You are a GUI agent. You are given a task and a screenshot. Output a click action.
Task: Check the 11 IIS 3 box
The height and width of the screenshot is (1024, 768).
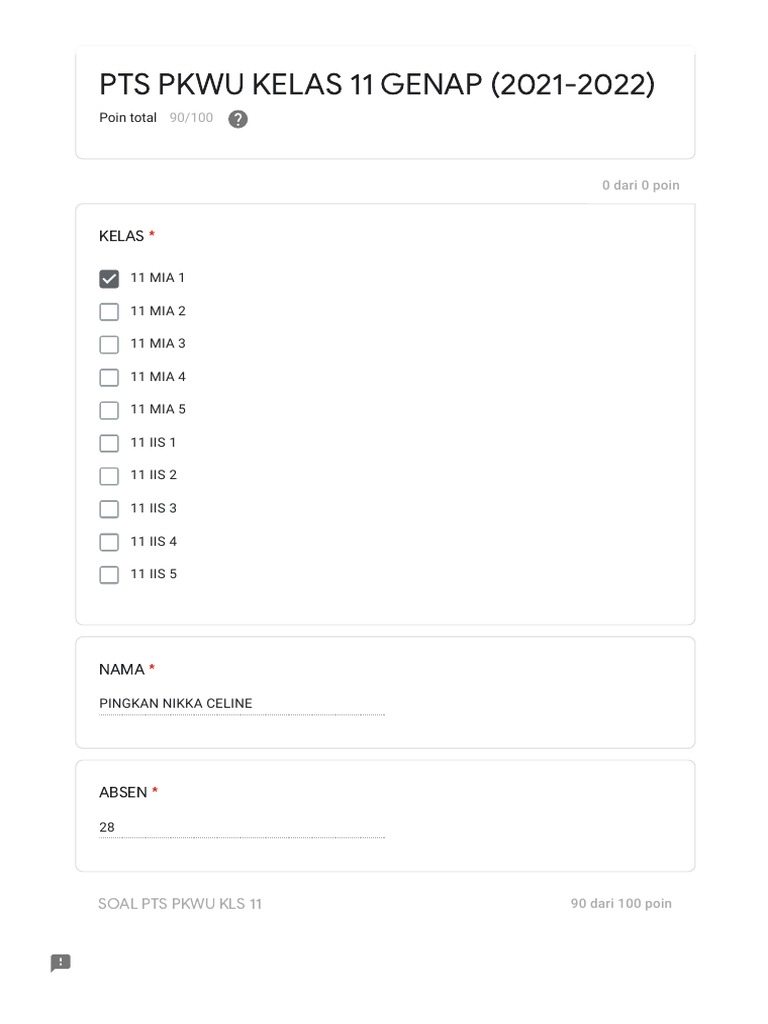click(109, 509)
